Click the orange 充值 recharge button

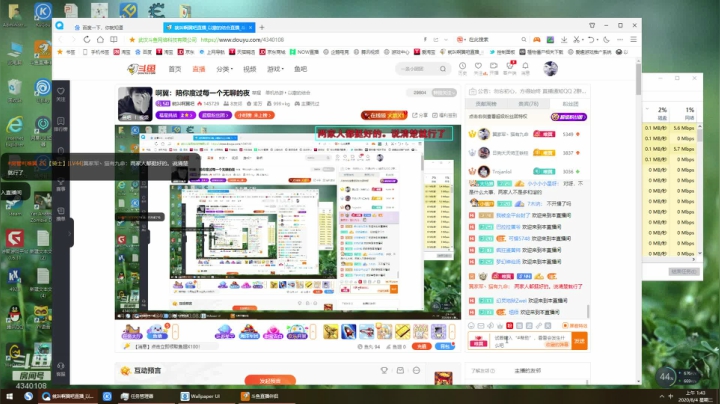coord(421,346)
